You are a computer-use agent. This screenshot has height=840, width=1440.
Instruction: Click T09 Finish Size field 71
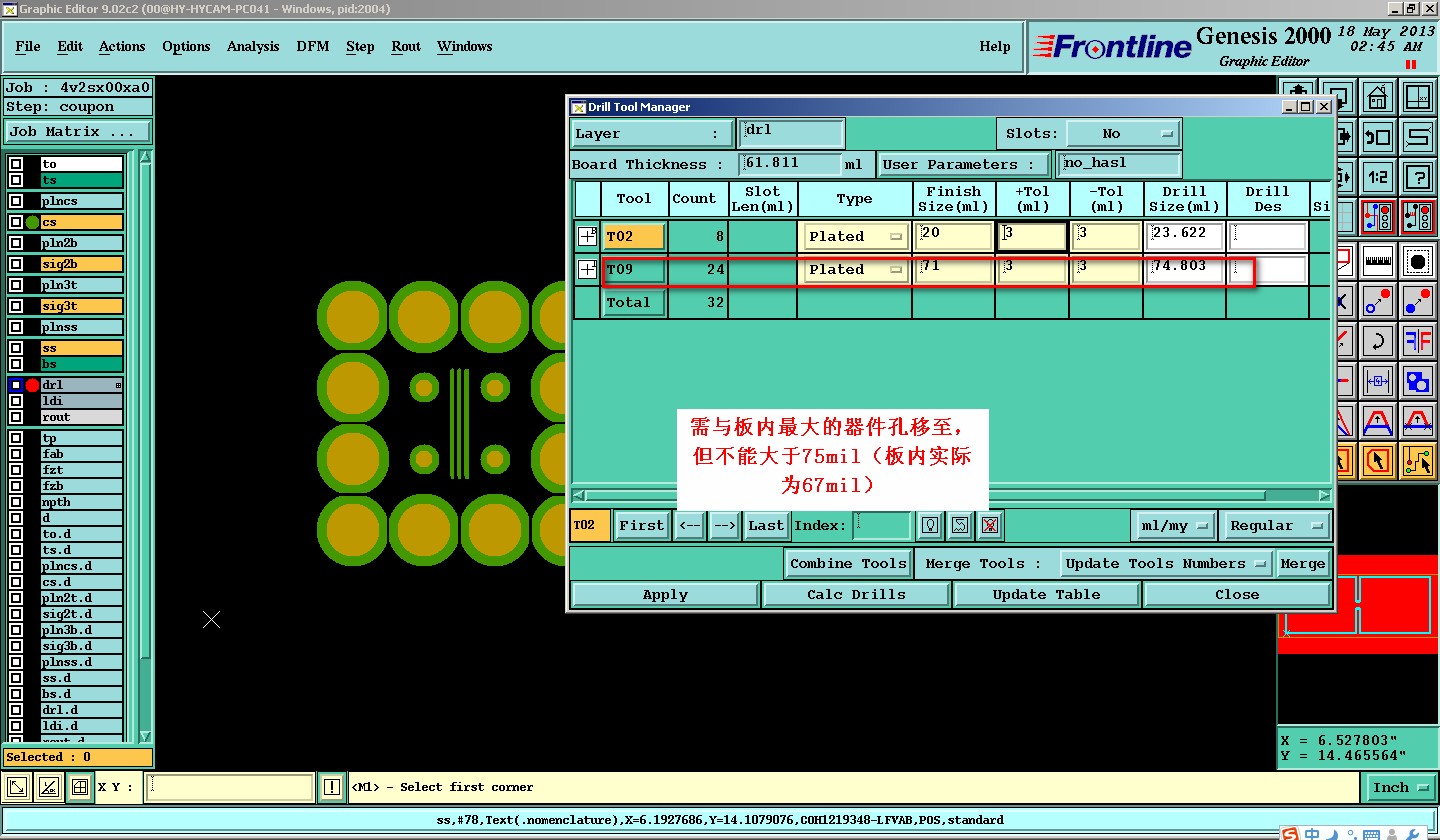pyautogui.click(x=954, y=269)
